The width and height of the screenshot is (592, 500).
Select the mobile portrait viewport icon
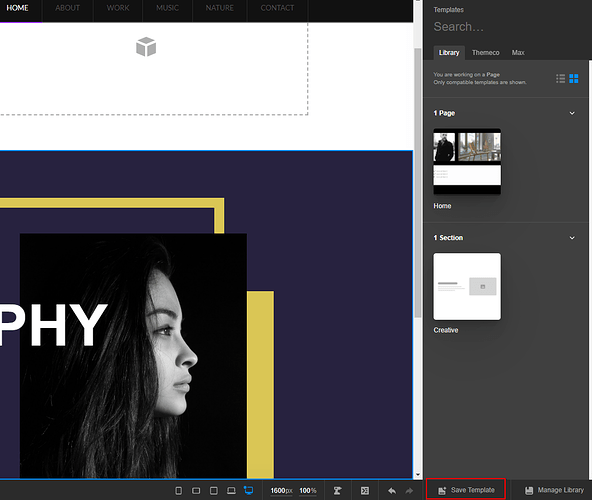click(x=179, y=491)
